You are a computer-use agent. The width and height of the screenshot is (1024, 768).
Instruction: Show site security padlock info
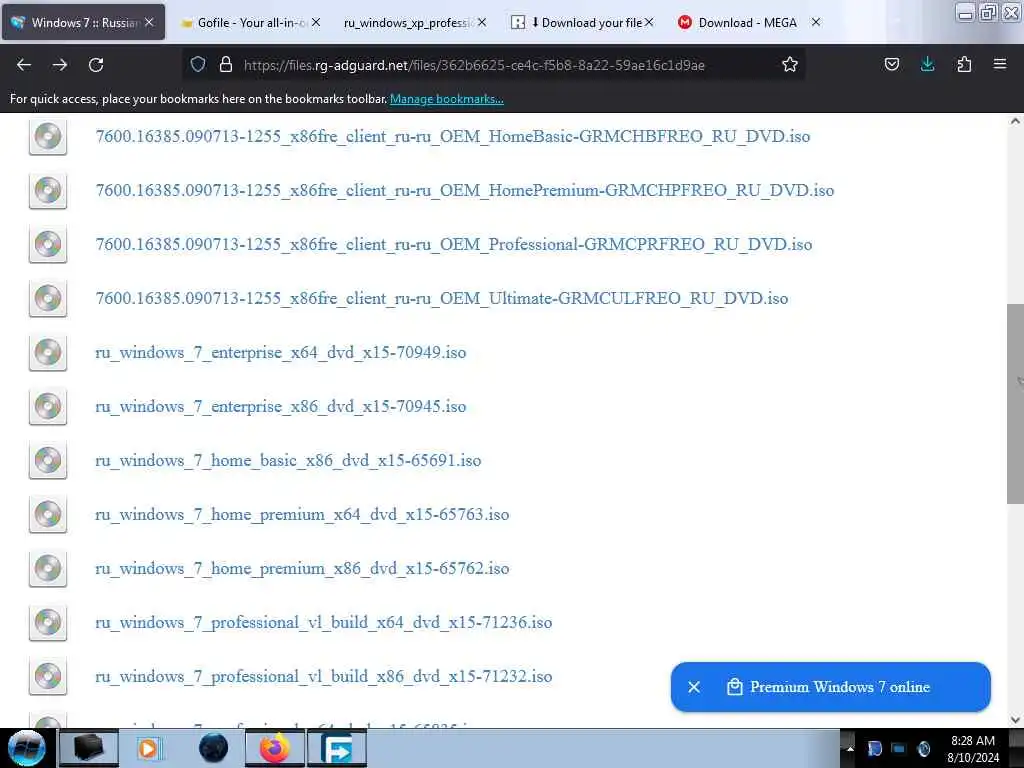(x=226, y=64)
